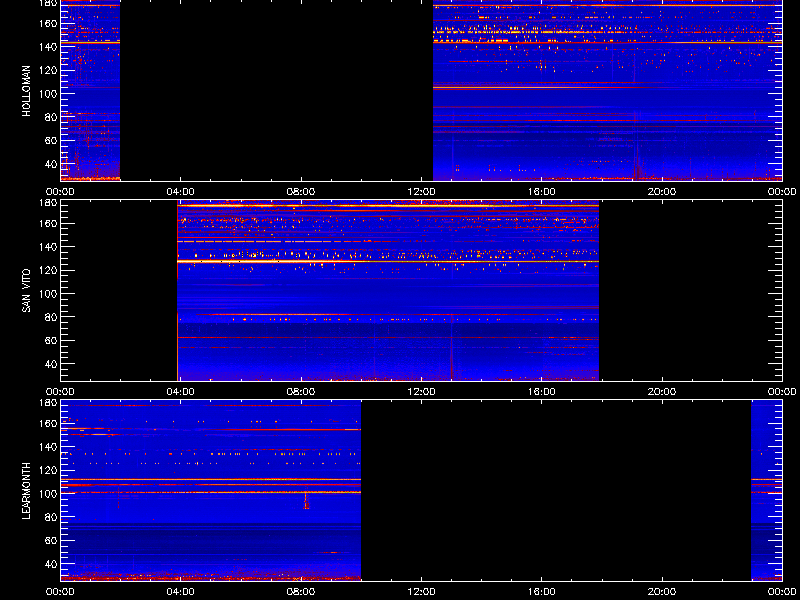Viewport: 800px width, 600px height.
Task: Click Holloman time label 04:00
Action: 181,192
